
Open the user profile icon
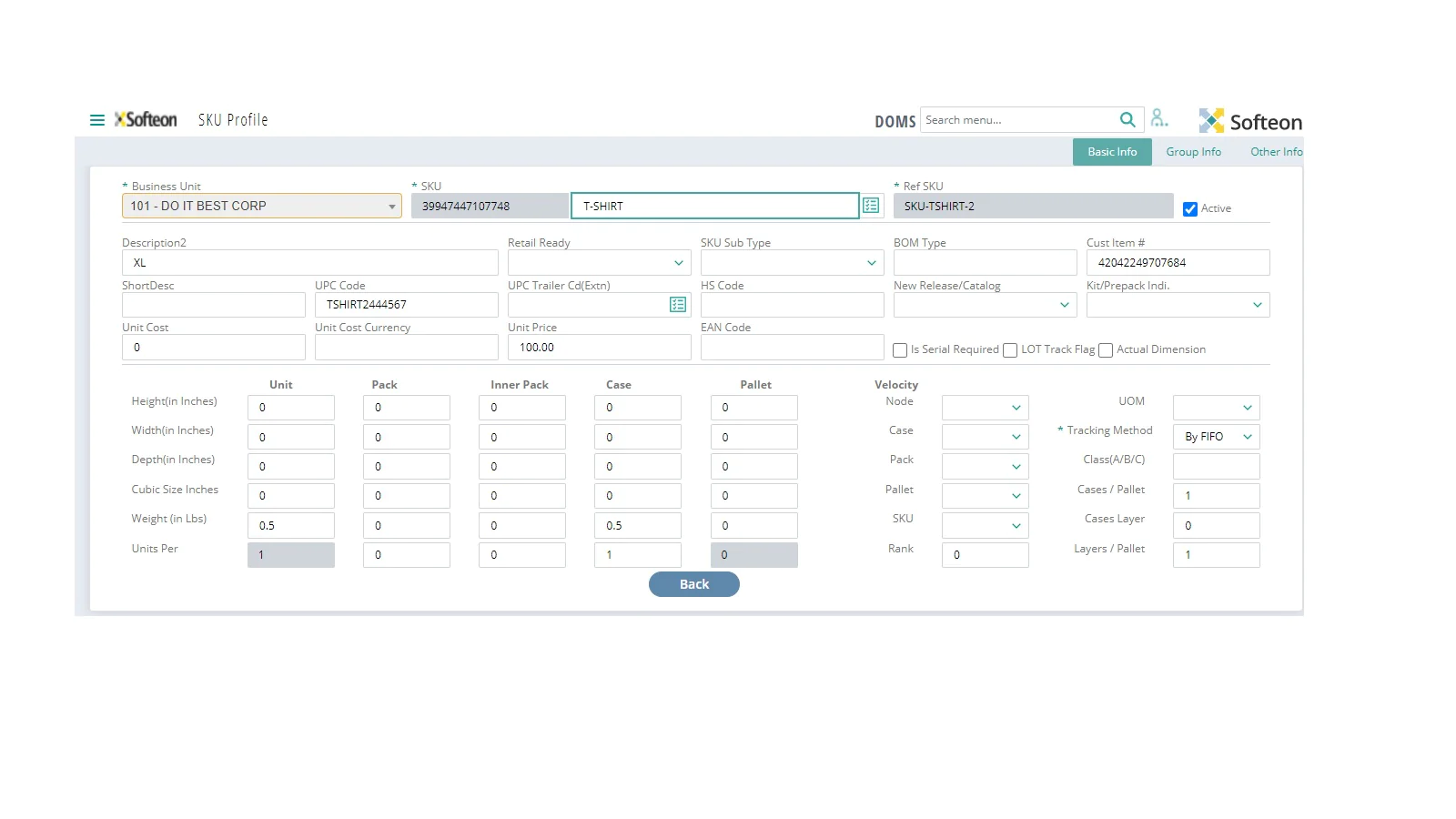click(1158, 118)
